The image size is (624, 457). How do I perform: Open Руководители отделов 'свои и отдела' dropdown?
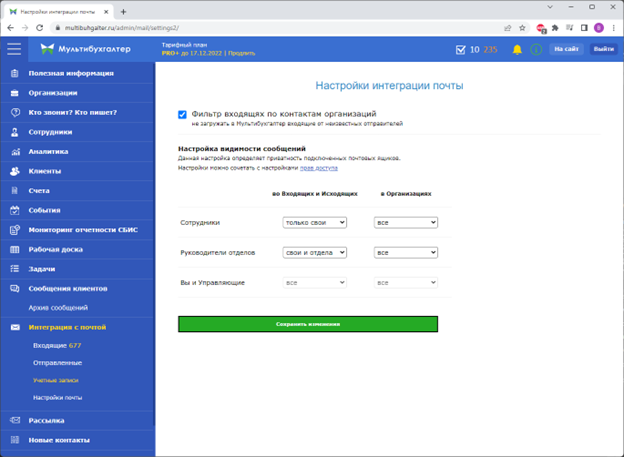pos(314,253)
